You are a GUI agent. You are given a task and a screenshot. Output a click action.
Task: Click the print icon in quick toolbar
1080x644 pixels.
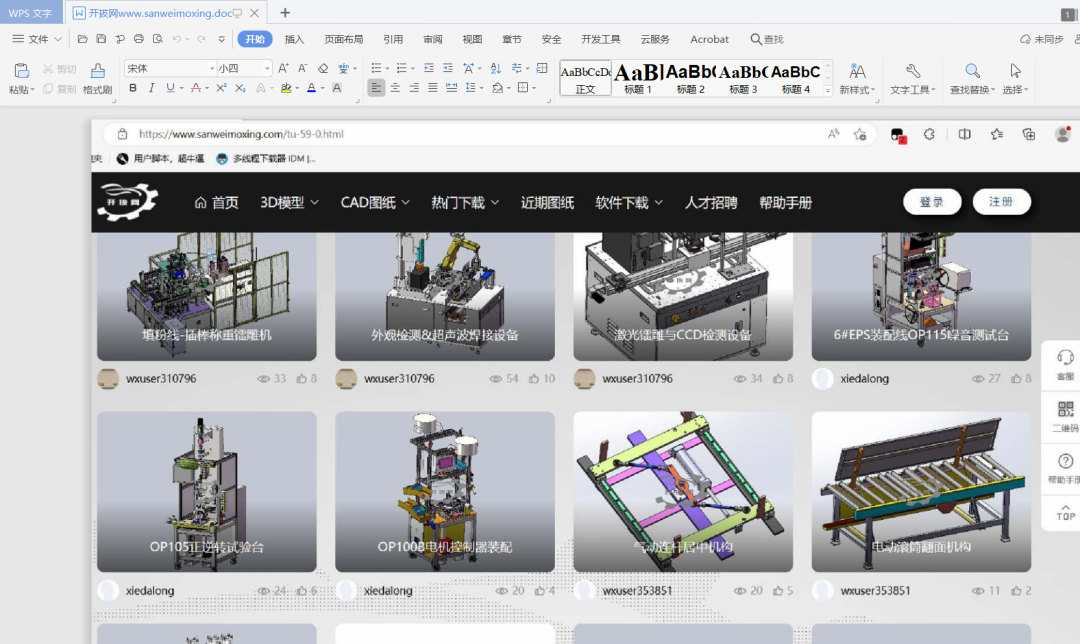(138, 39)
